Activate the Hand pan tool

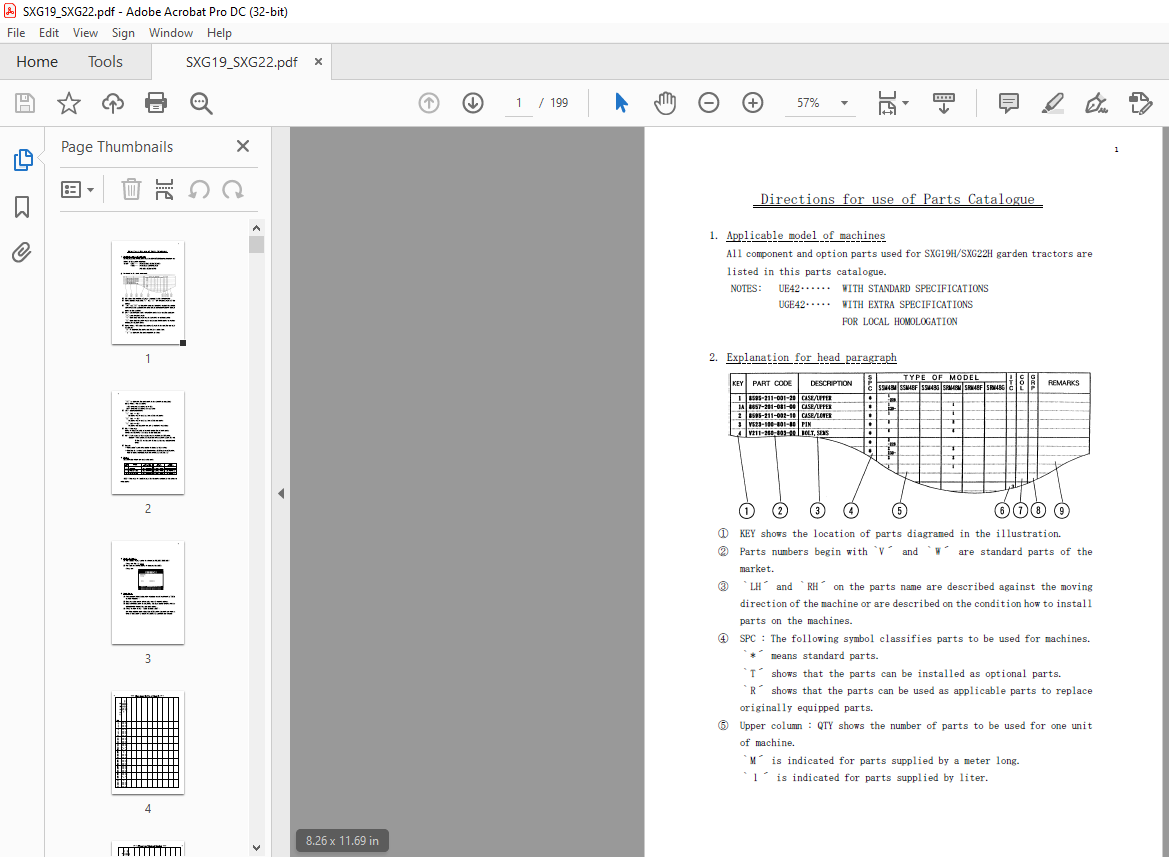[664, 103]
